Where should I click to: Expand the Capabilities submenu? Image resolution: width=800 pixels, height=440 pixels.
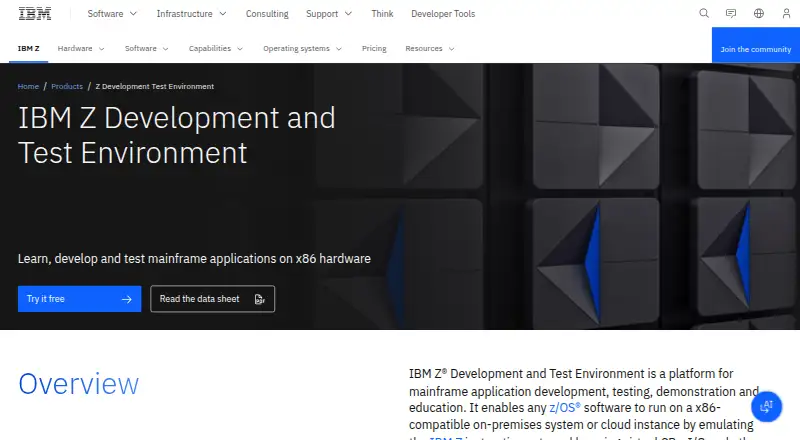pyautogui.click(x=216, y=48)
